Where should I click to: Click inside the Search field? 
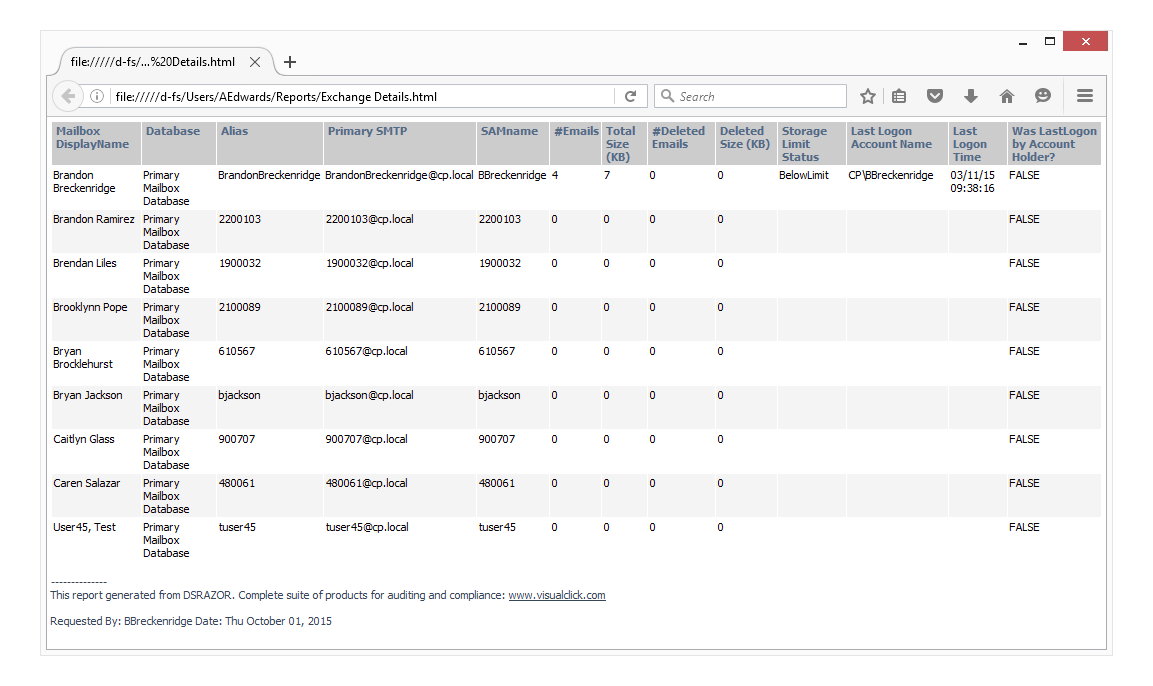click(x=760, y=97)
